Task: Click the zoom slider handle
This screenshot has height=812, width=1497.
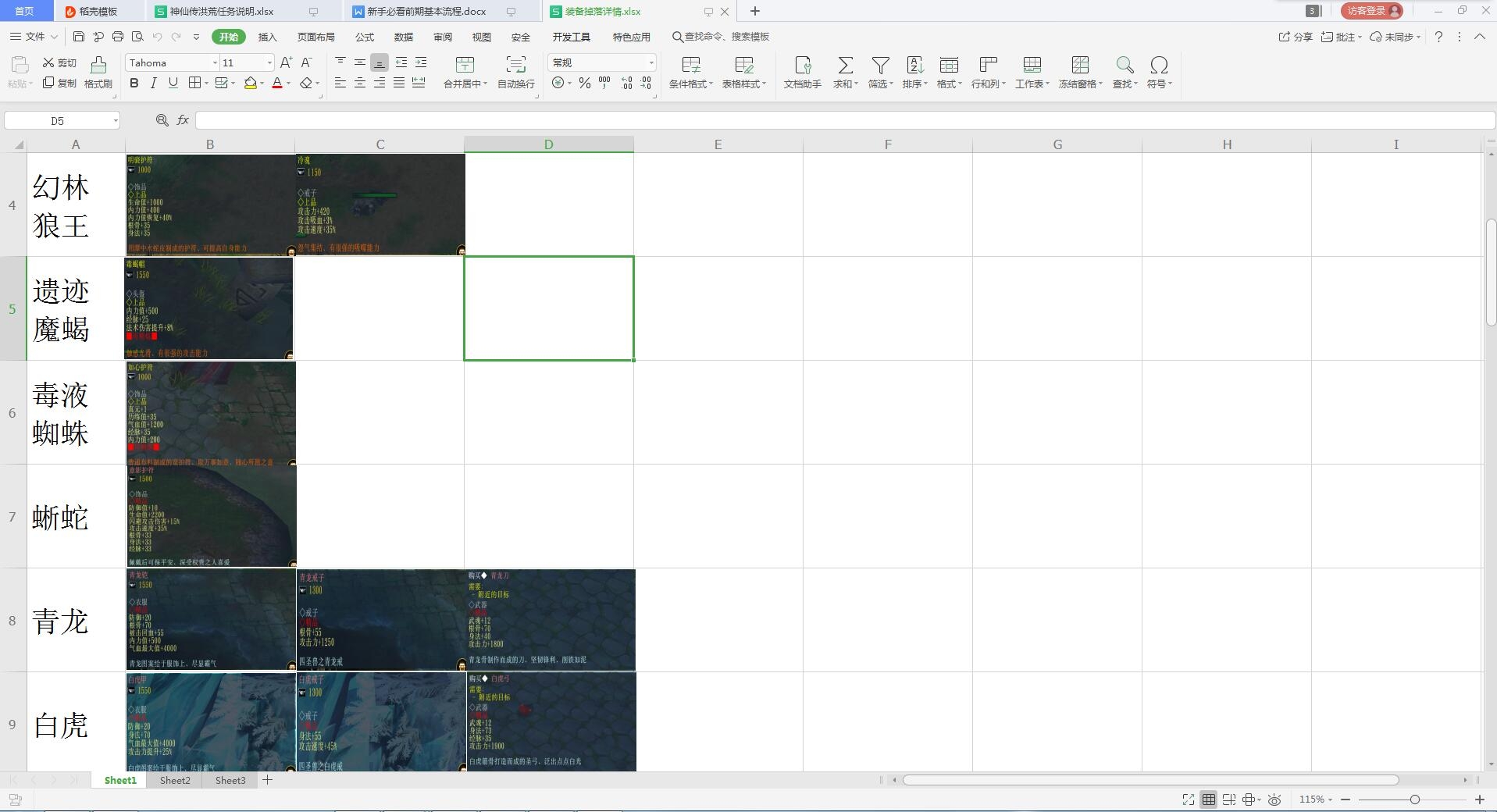Action: [1414, 800]
